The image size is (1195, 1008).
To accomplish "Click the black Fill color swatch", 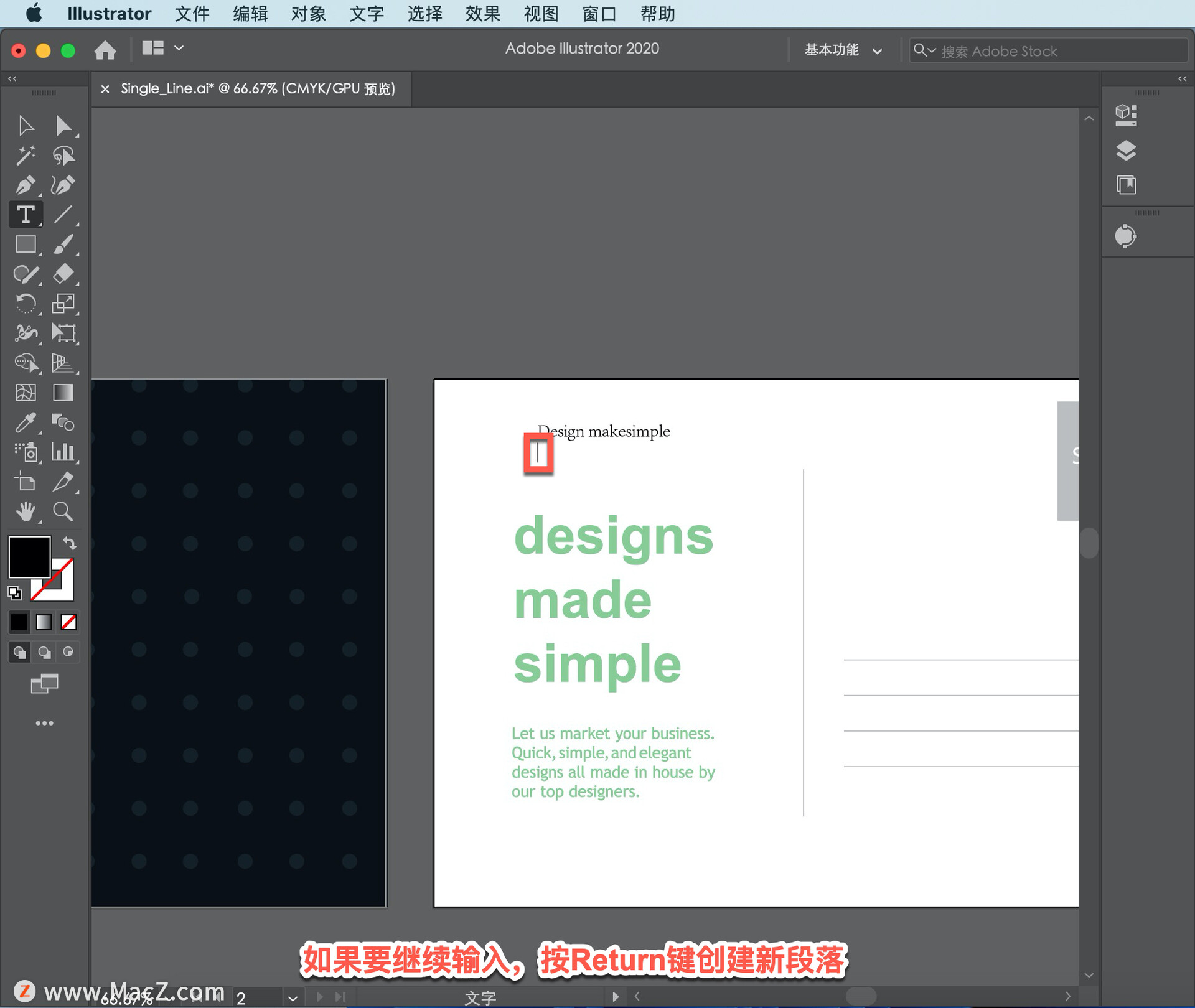I will 29,557.
